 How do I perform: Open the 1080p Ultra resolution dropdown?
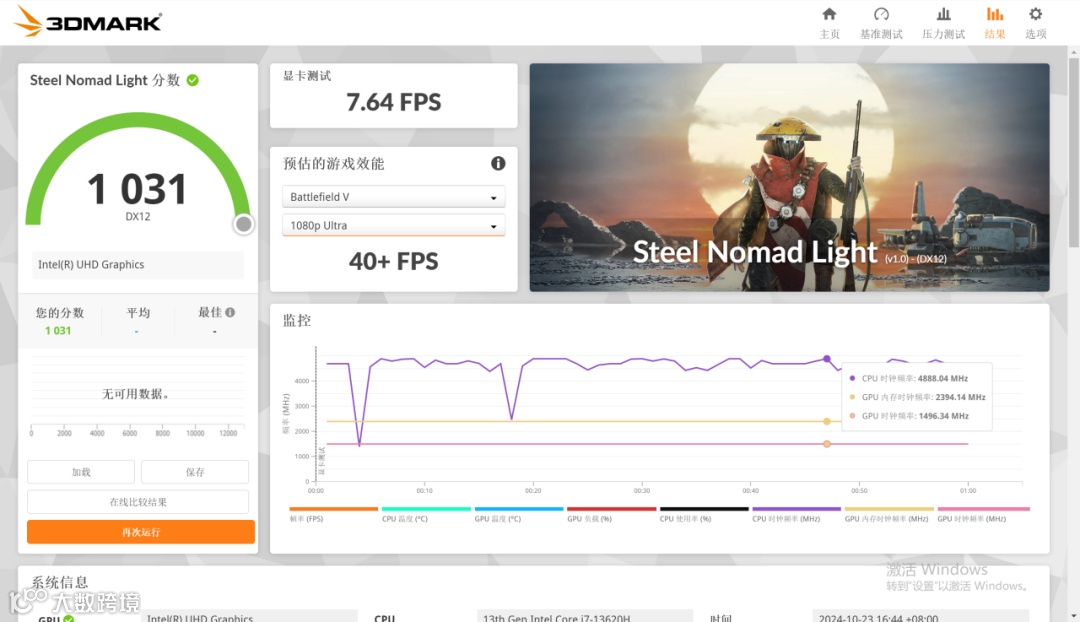point(393,225)
